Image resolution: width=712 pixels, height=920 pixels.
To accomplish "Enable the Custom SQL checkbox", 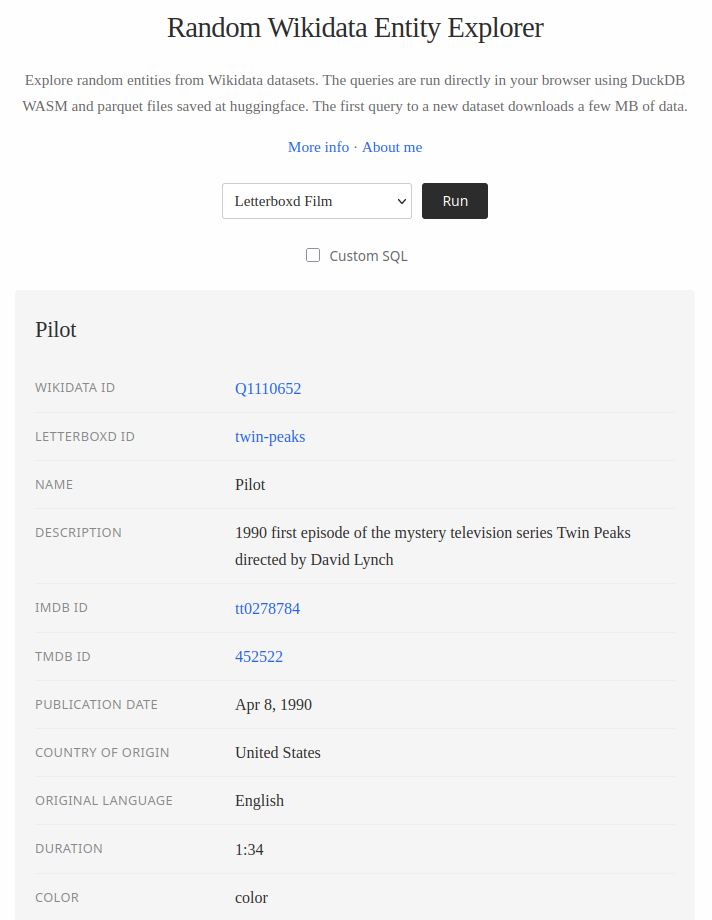I will (x=313, y=255).
